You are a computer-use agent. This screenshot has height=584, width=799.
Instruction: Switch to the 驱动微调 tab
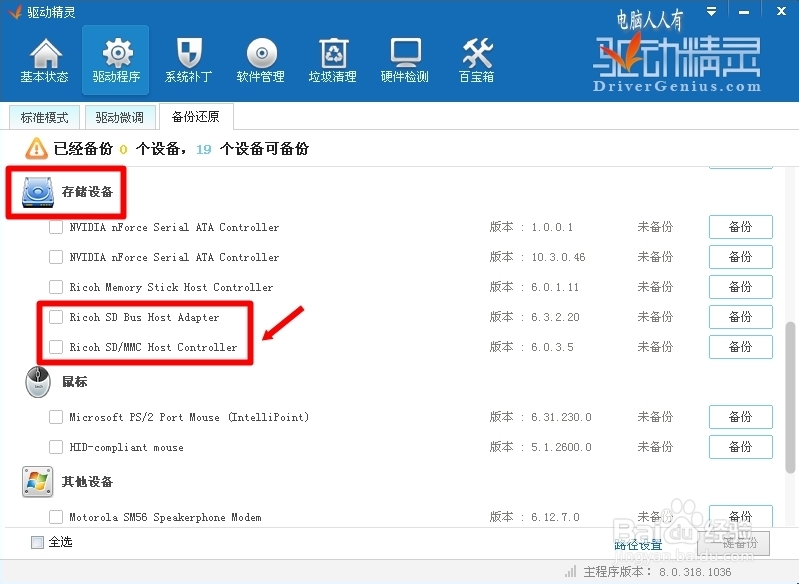coord(119,118)
